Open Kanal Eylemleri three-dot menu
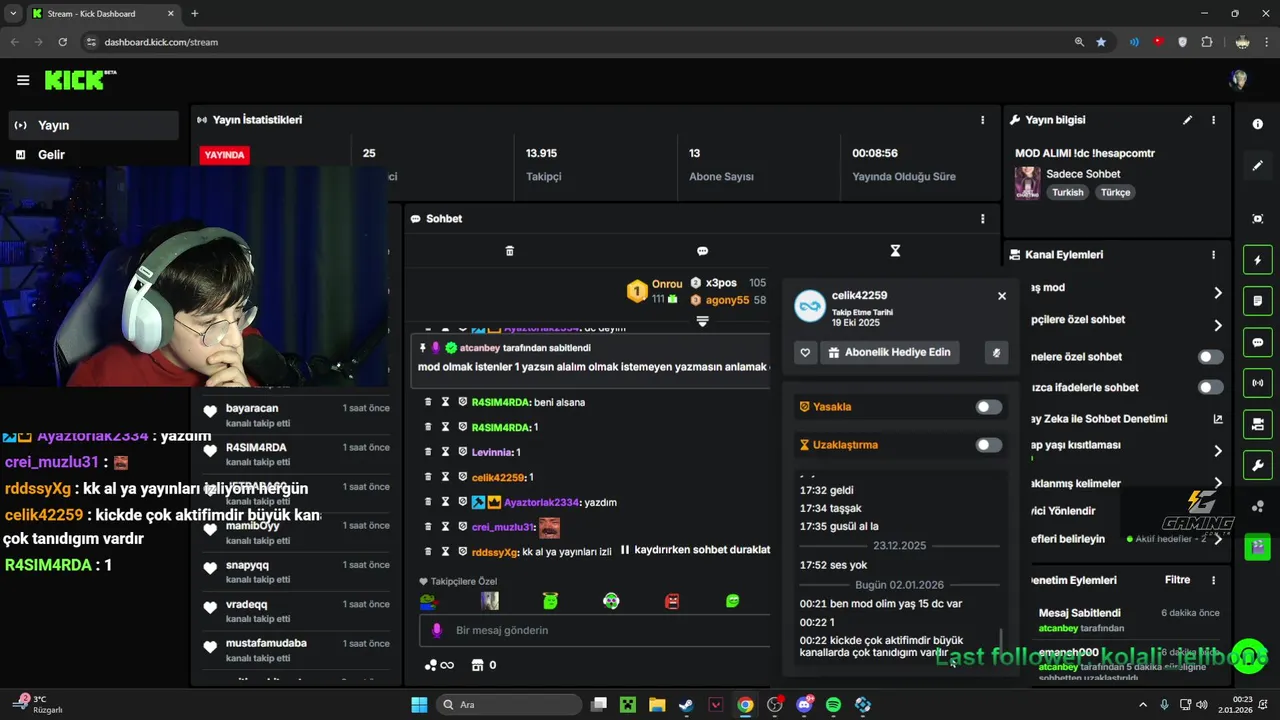 (1214, 255)
